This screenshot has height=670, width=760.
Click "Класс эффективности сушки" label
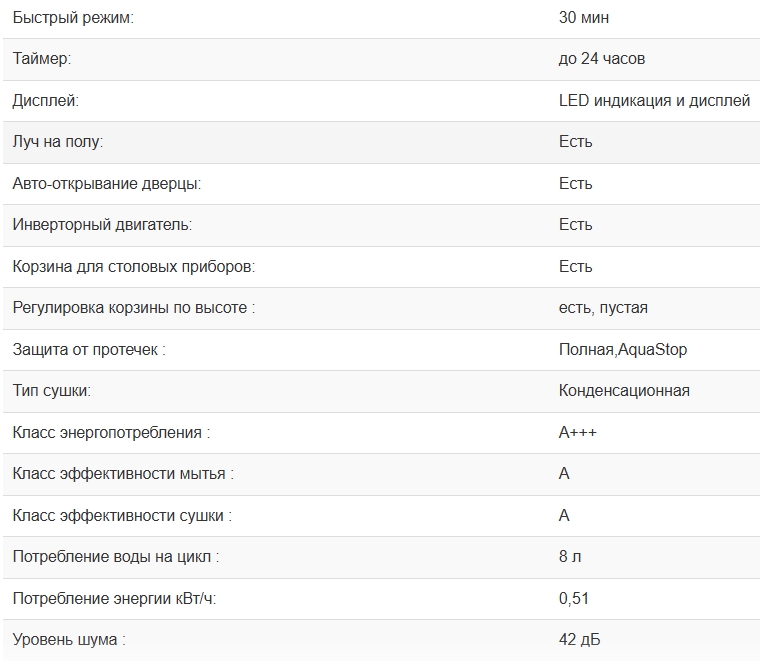coord(122,516)
